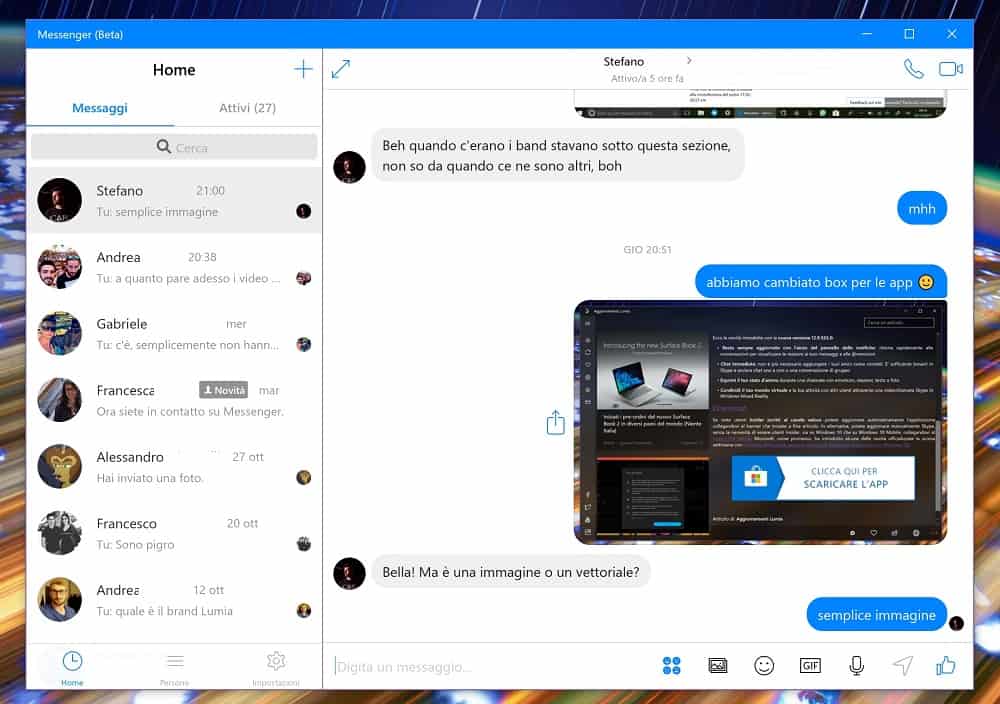The height and width of the screenshot is (704, 1000).
Task: Open Andrea's conversation from 20:38
Action: 174,267
